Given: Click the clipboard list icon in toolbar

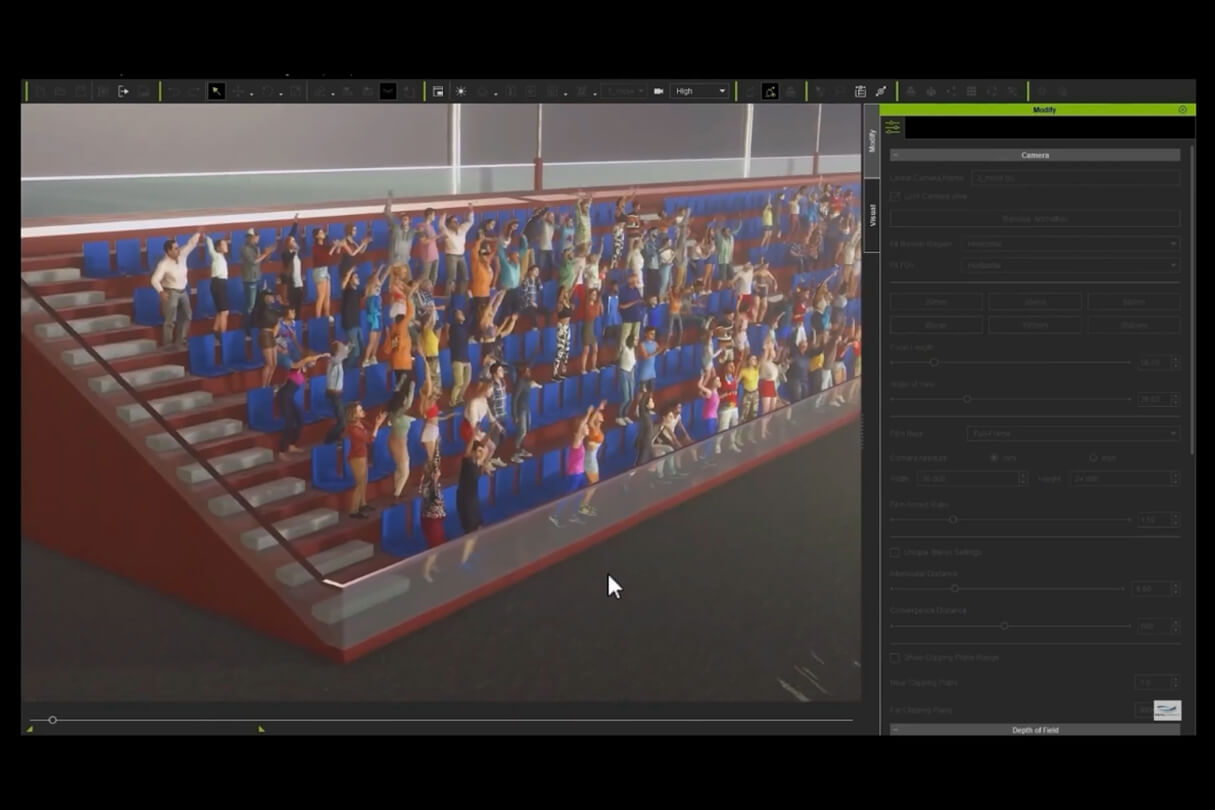Looking at the screenshot, I should pos(860,91).
